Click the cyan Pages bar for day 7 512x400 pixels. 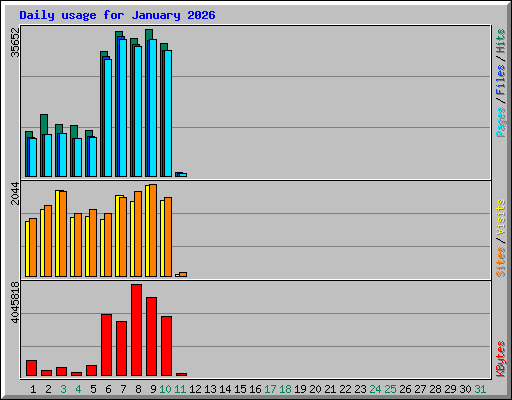(x=123, y=108)
